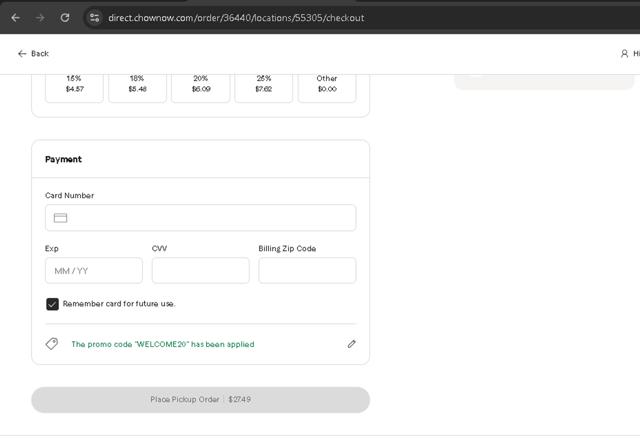The height and width of the screenshot is (442, 640).
Task: Choose the 20% tip option
Action: (x=201, y=87)
